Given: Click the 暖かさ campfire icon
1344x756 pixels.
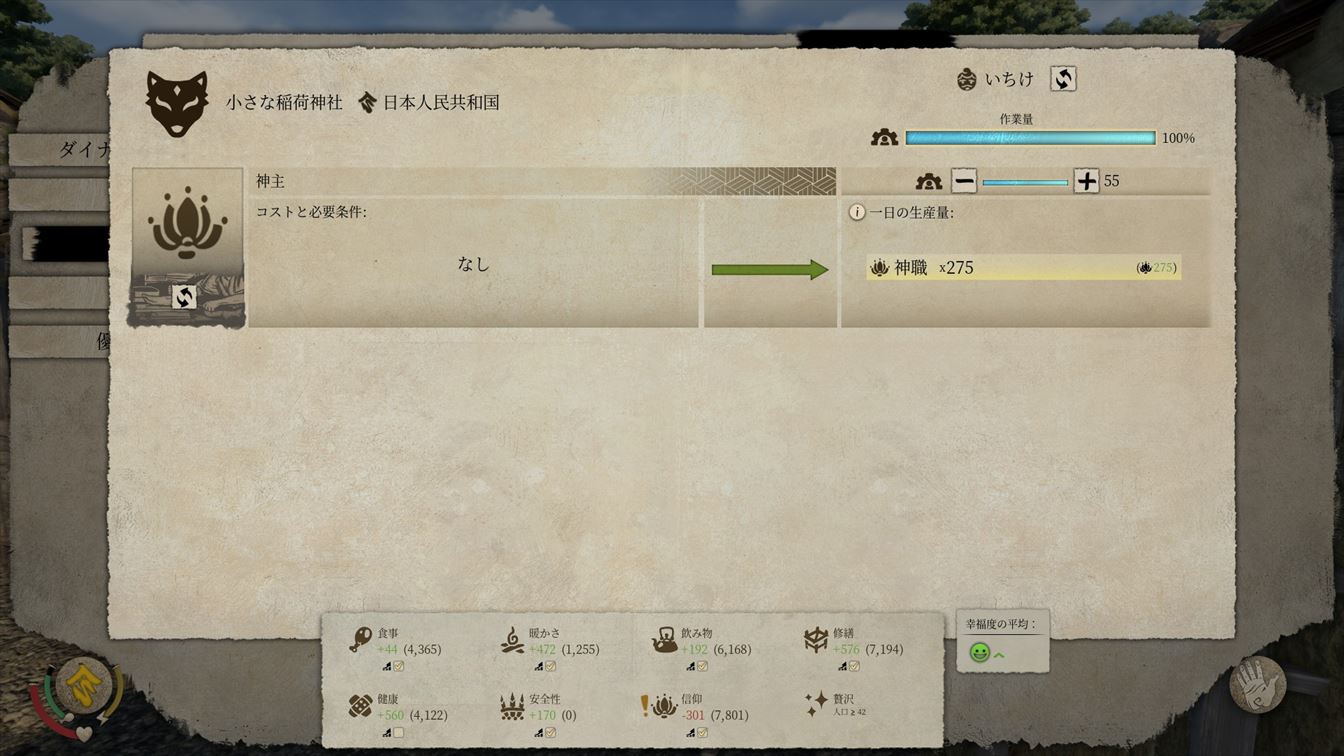Looking at the screenshot, I should pos(512,640).
